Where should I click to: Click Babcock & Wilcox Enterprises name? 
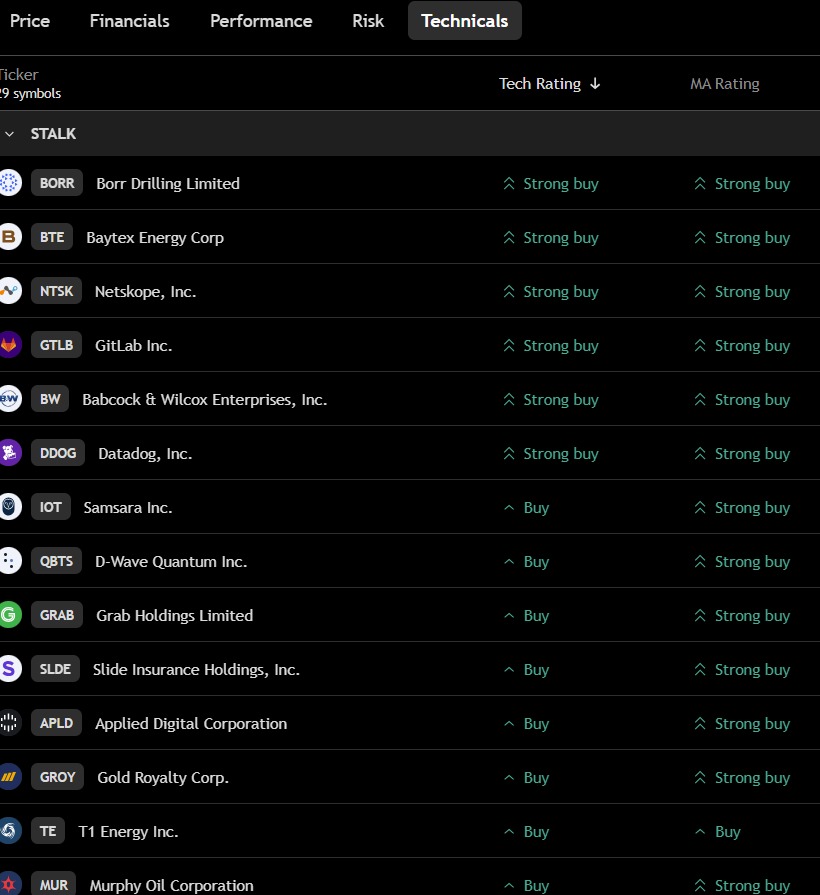pos(204,399)
